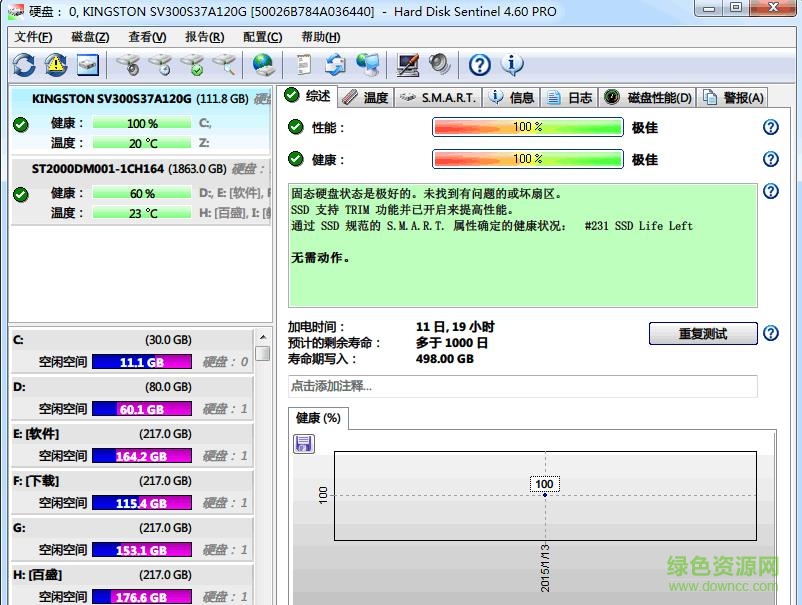This screenshot has width=802, height=605.
Task: Open the warning/problems overview icon
Action: pos(55,64)
